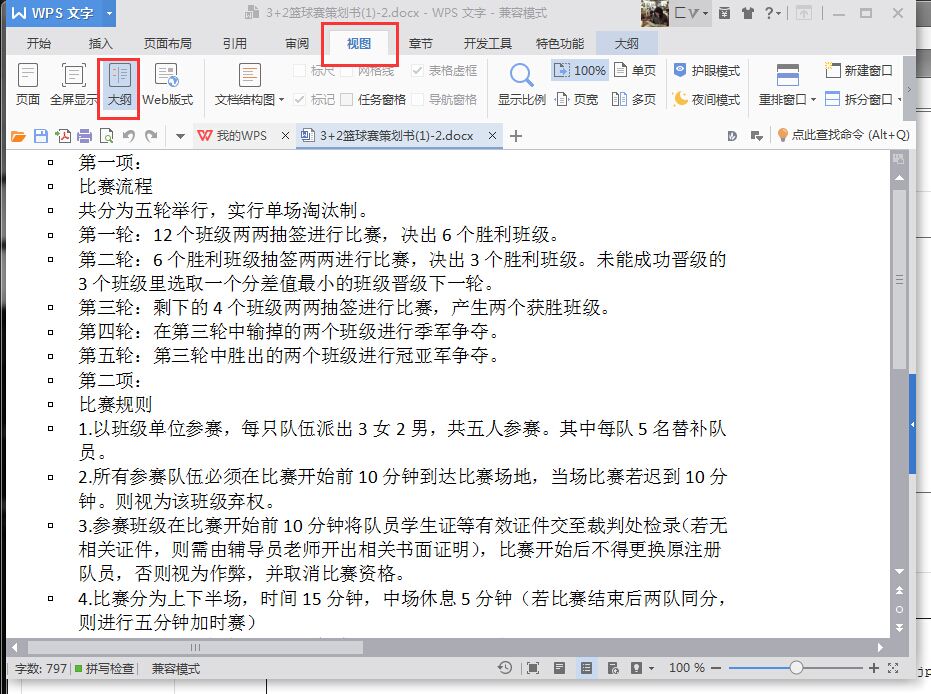Open print preview icon
This screenshot has height=694, width=931.
point(107,137)
